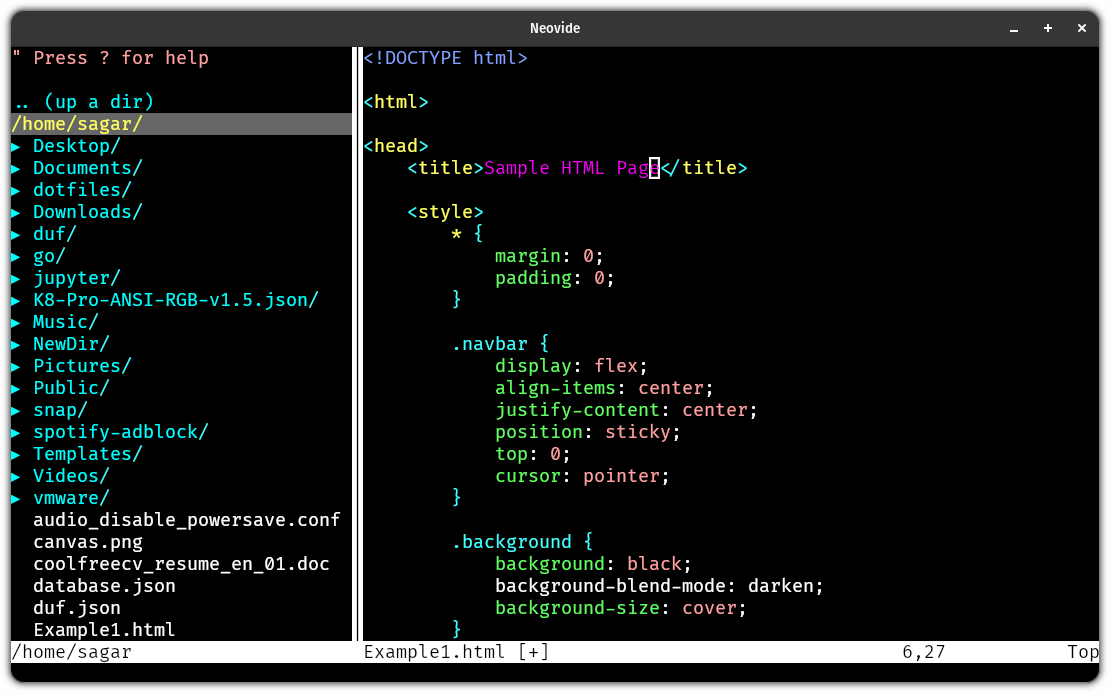This screenshot has width=1112, height=695.
Task: Navigate up a directory via '.. (up a dir)'
Action: click(84, 101)
